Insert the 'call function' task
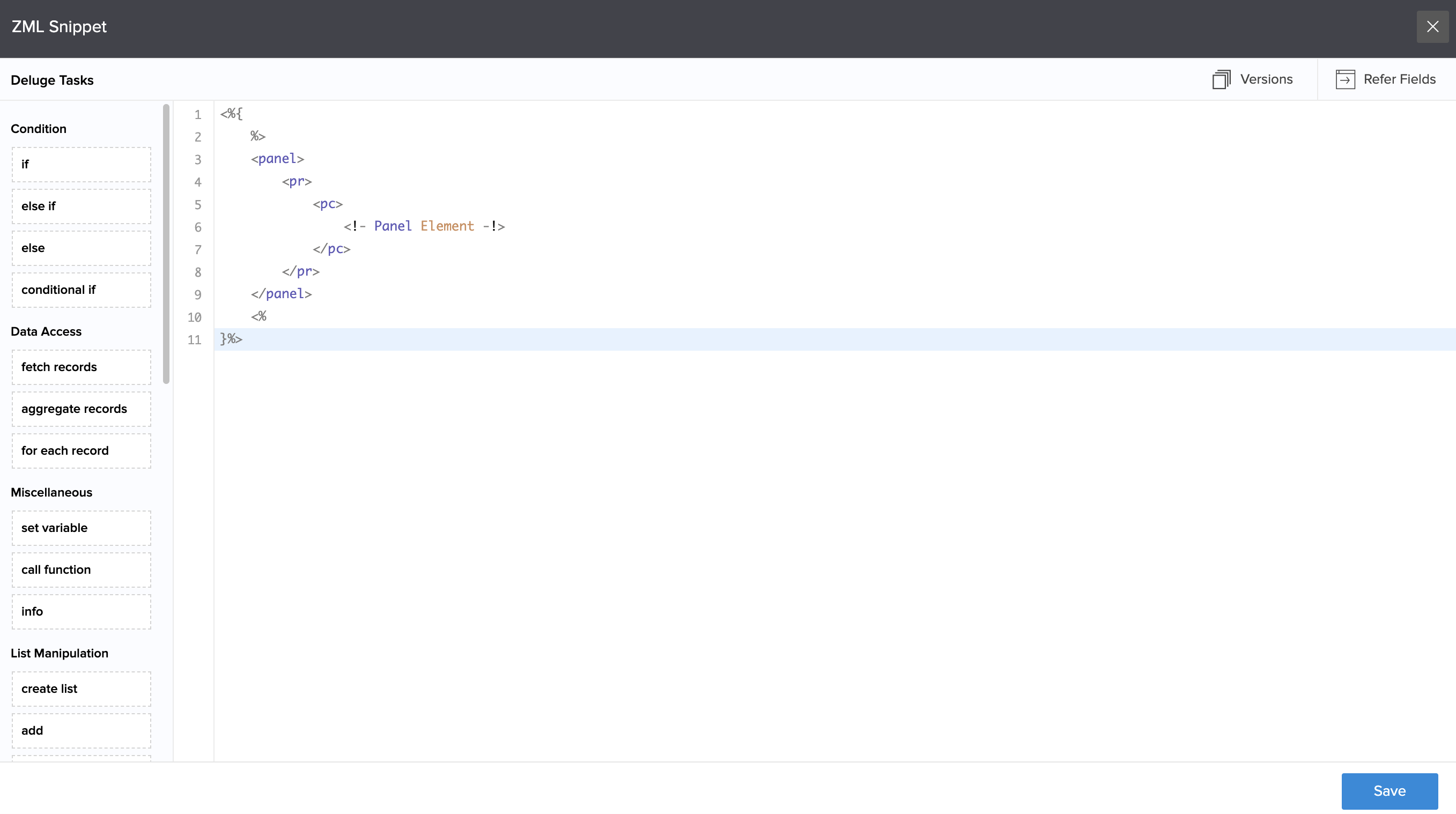This screenshot has height=814, width=1456. (82, 570)
